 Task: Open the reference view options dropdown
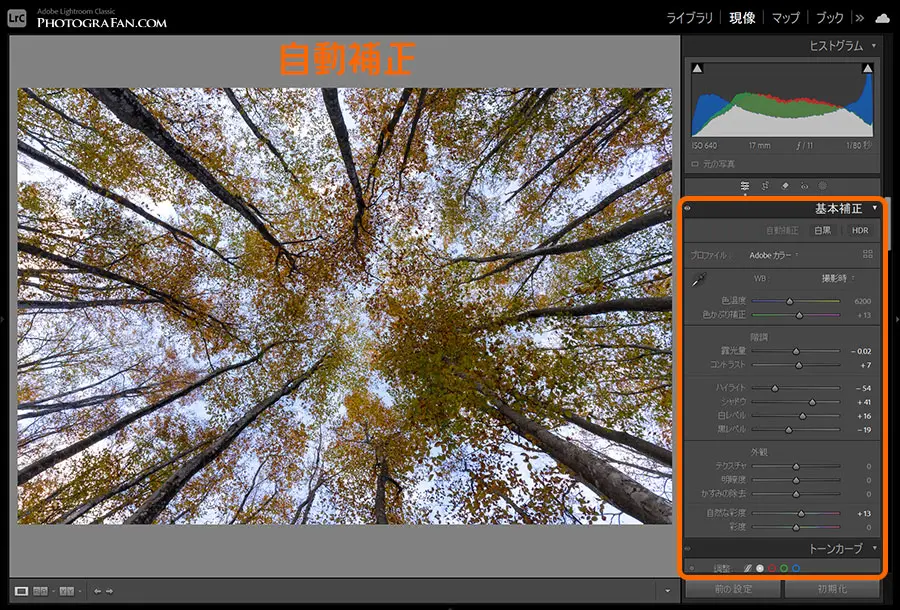point(53,591)
